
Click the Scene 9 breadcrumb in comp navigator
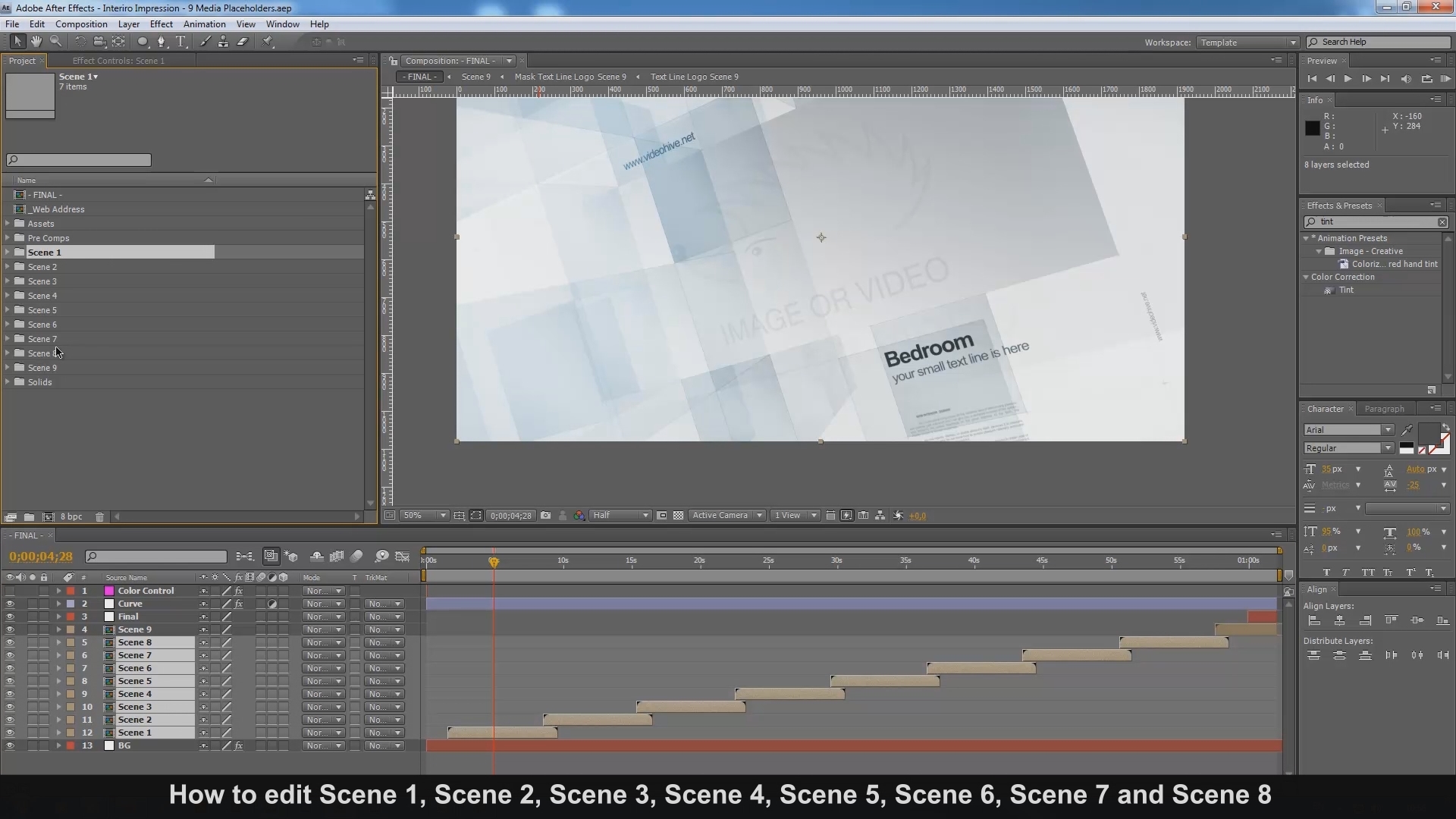click(475, 77)
